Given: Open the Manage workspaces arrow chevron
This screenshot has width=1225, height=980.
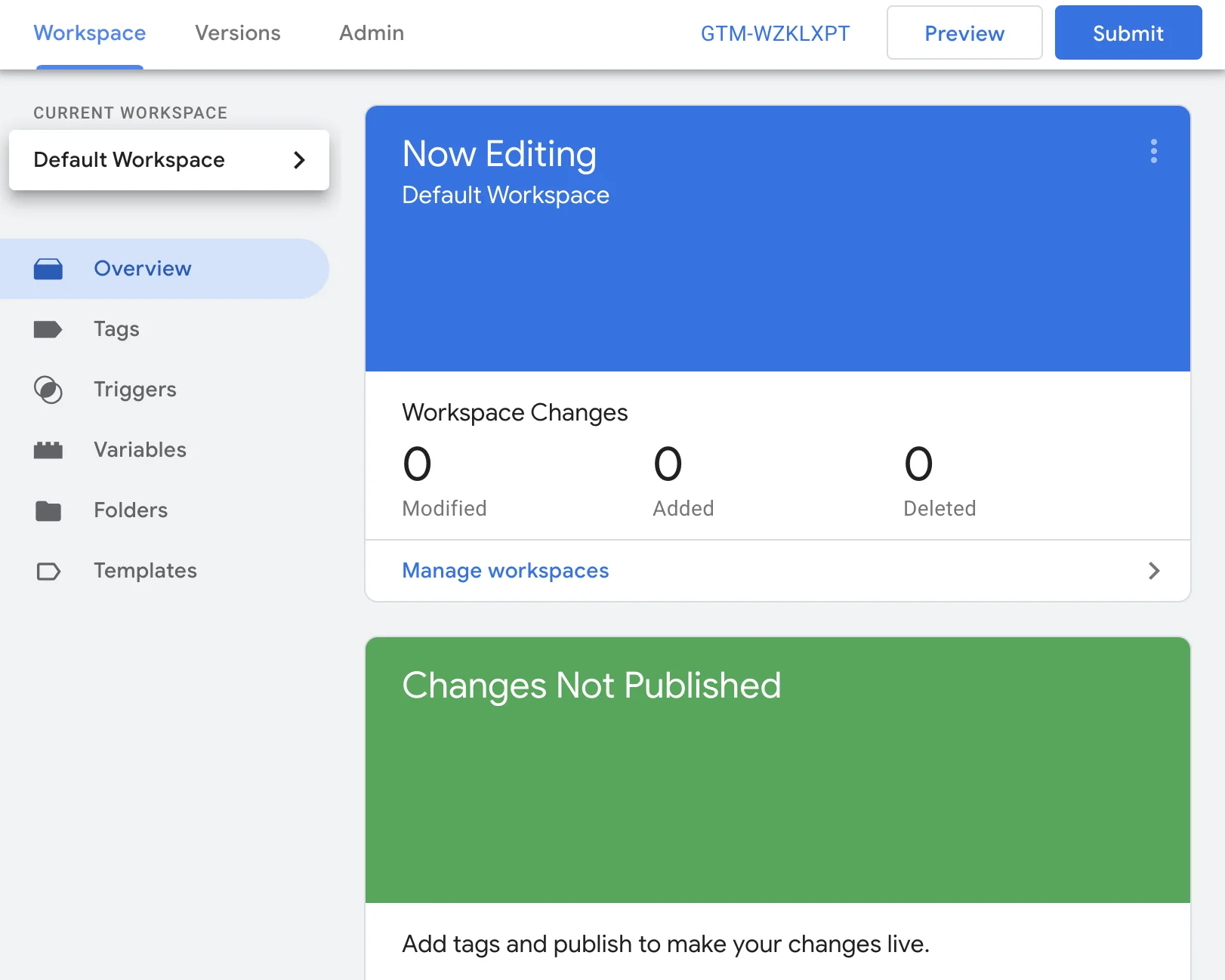Looking at the screenshot, I should [x=1153, y=571].
